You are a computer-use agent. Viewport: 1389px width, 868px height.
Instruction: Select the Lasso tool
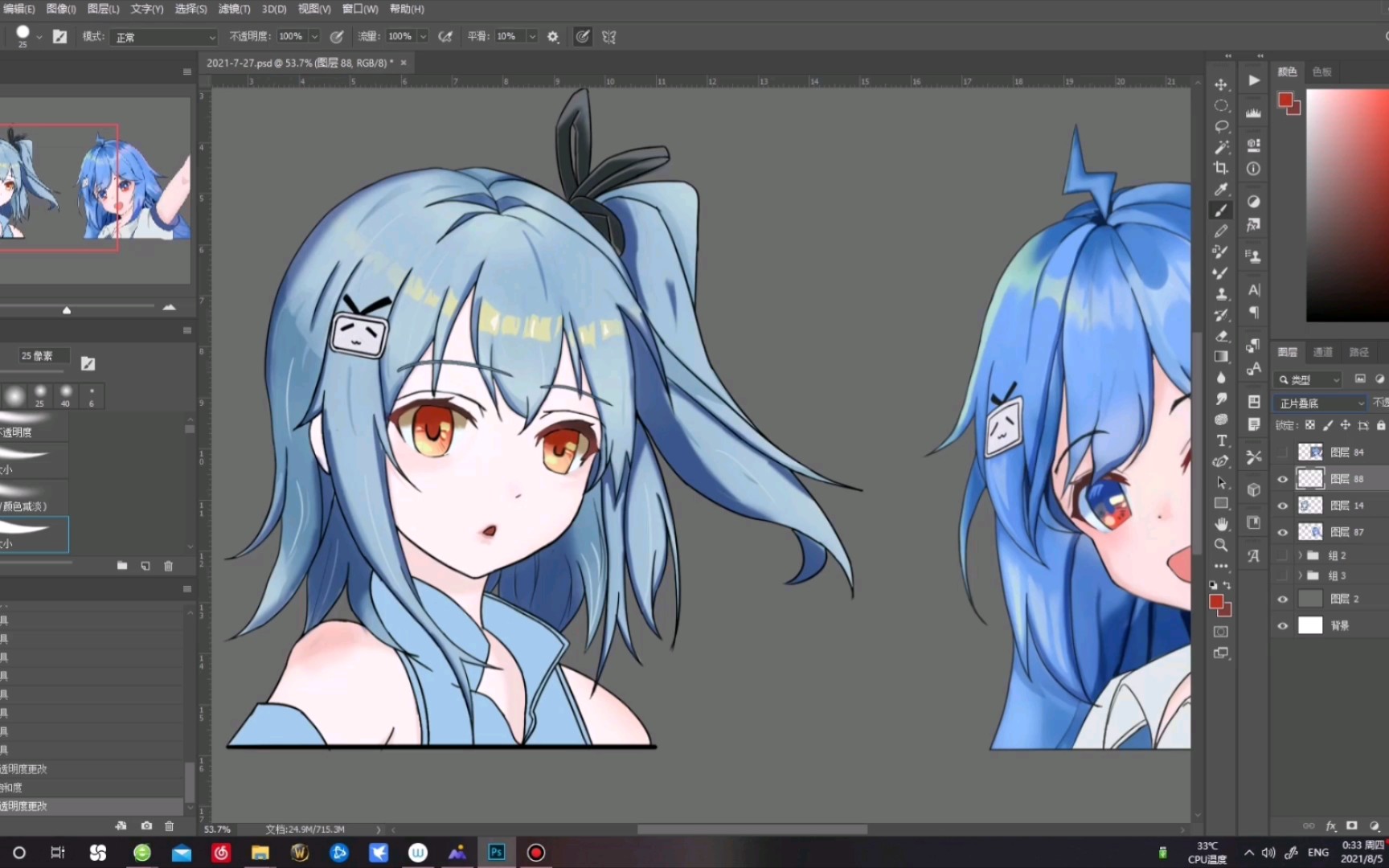(1221, 126)
